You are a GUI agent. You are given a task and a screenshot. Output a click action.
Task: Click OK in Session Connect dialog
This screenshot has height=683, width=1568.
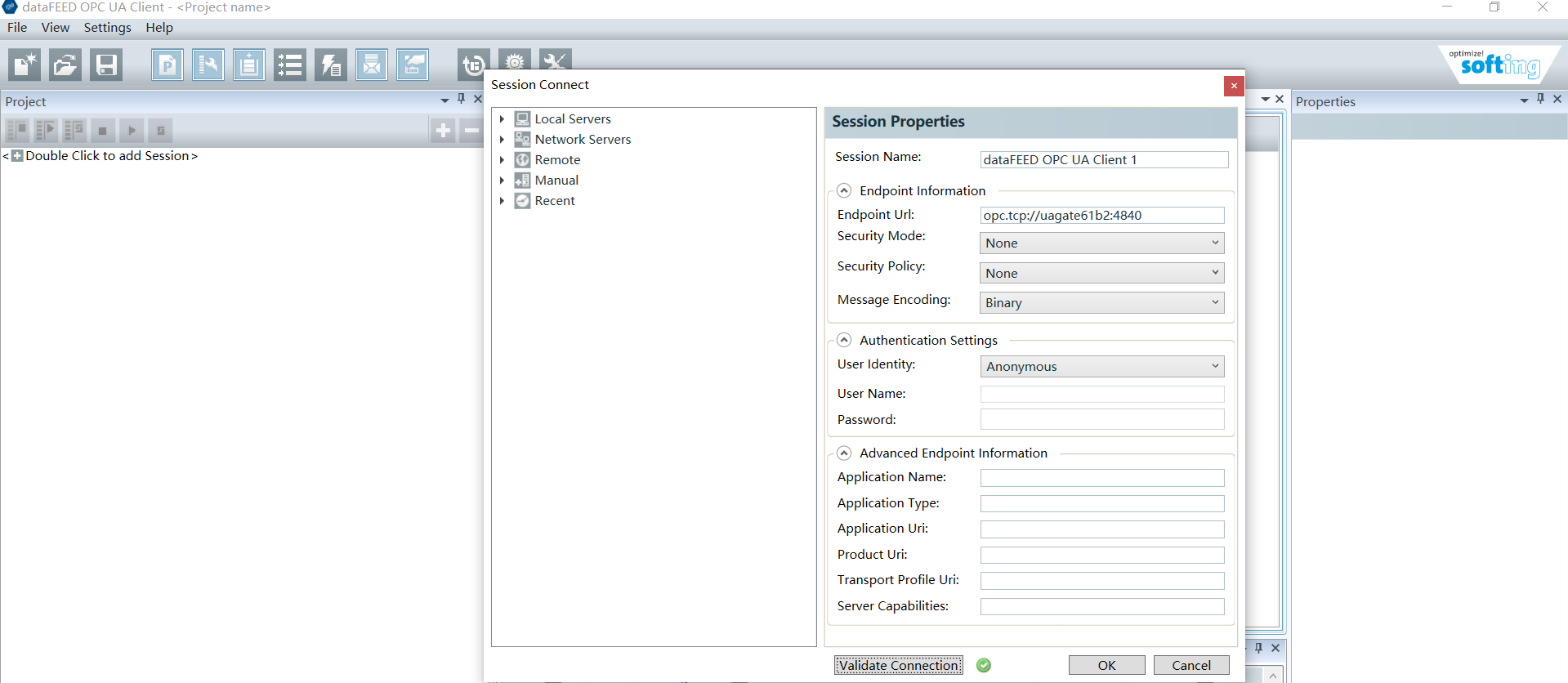pyautogui.click(x=1106, y=665)
